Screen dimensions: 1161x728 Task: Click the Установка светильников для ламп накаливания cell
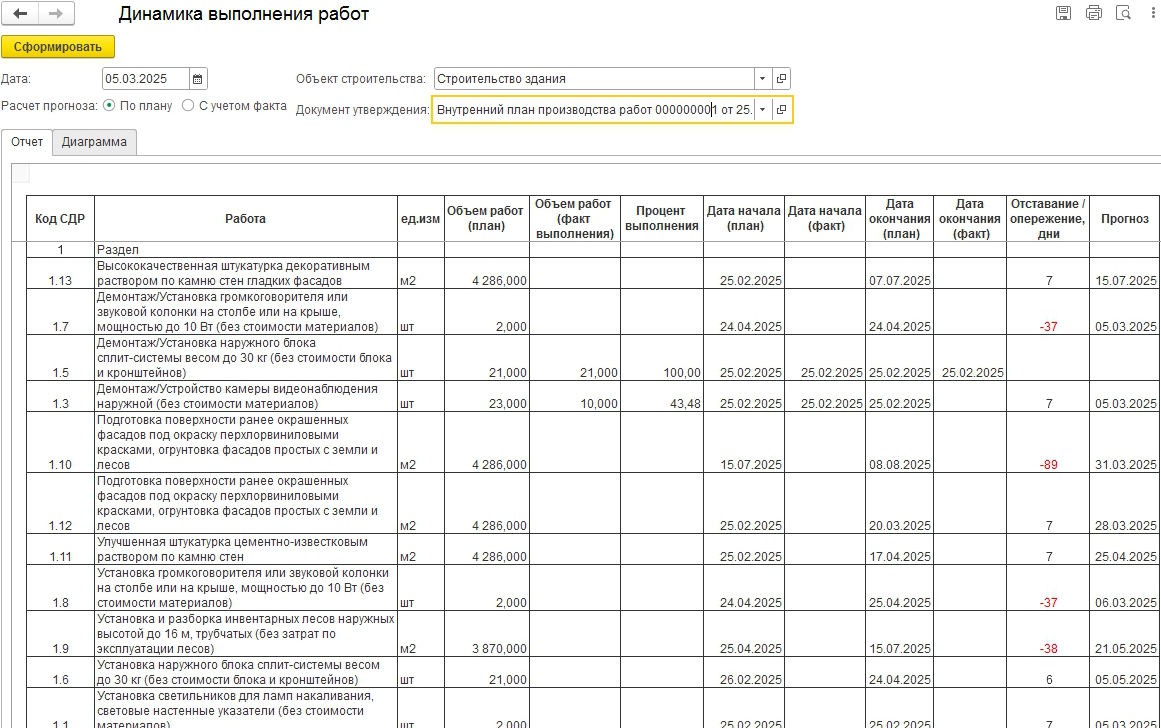click(x=246, y=708)
